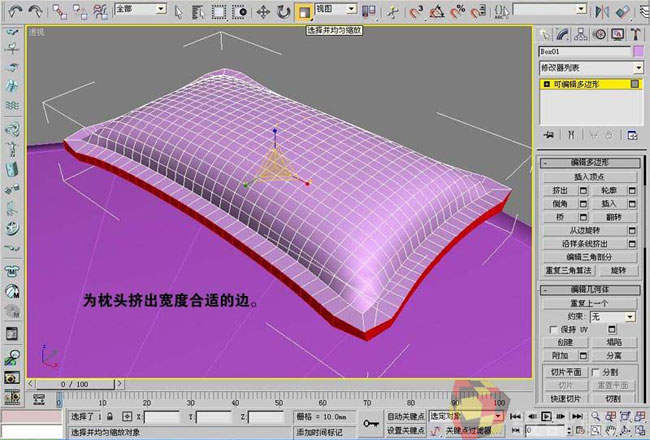Activate the Unlink Selection tool
Viewport: 650px width, 440px height.
(x=80, y=12)
